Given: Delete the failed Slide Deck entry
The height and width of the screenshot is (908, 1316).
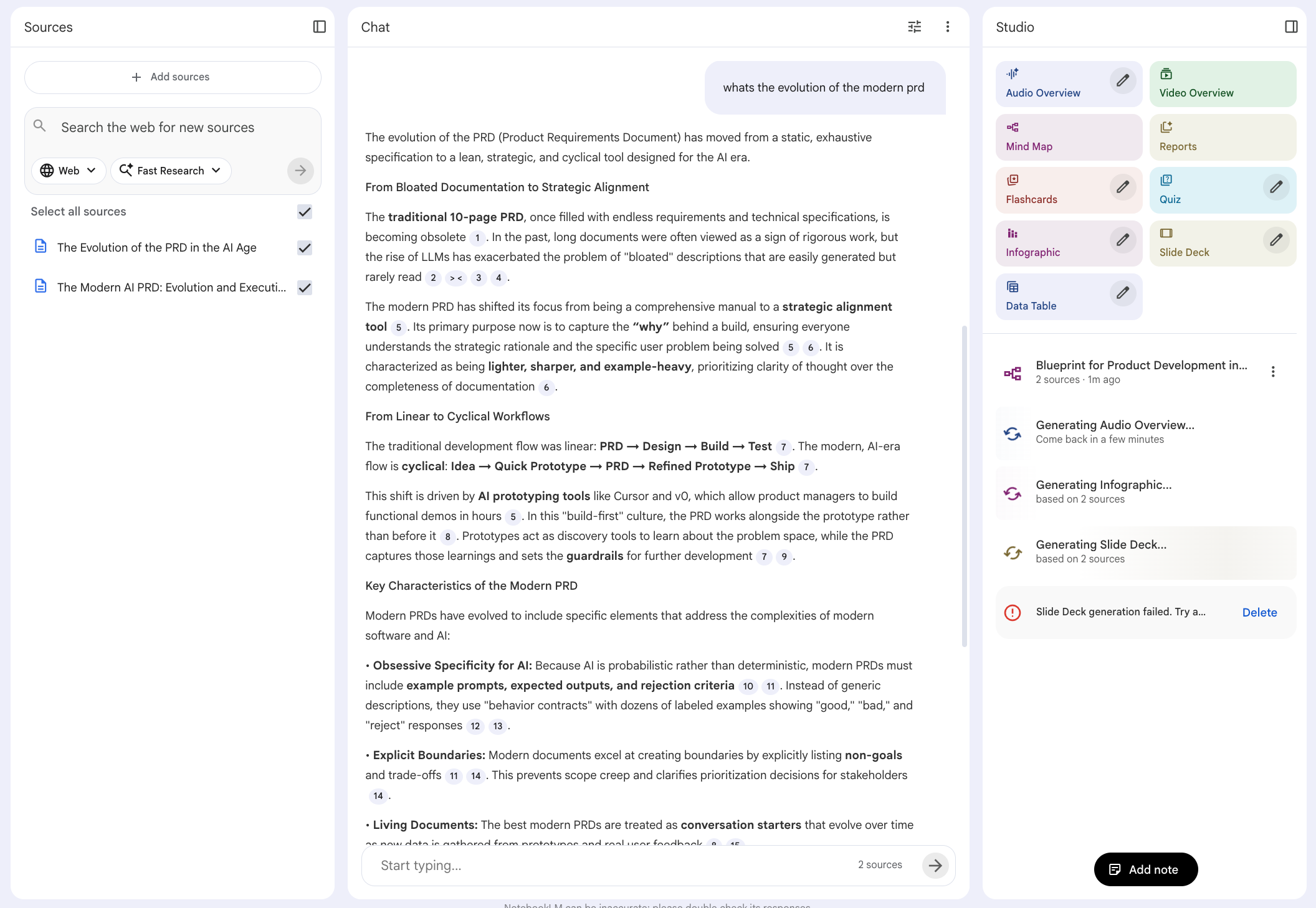Looking at the screenshot, I should point(1259,612).
